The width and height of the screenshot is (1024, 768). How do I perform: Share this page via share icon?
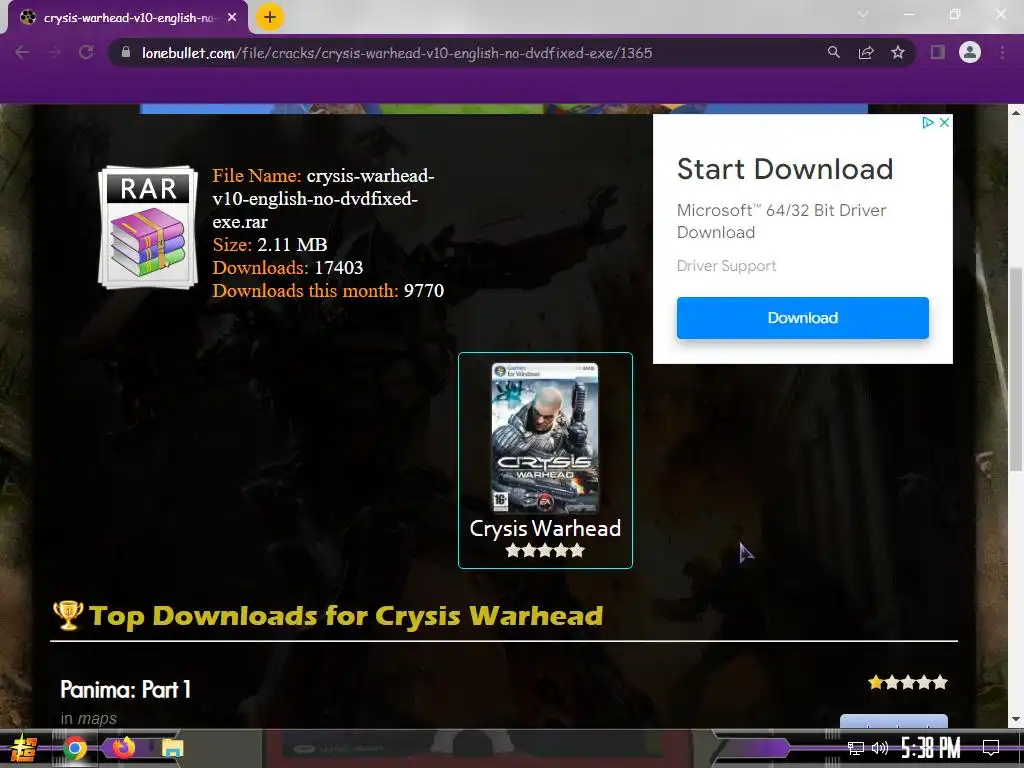pos(866,52)
